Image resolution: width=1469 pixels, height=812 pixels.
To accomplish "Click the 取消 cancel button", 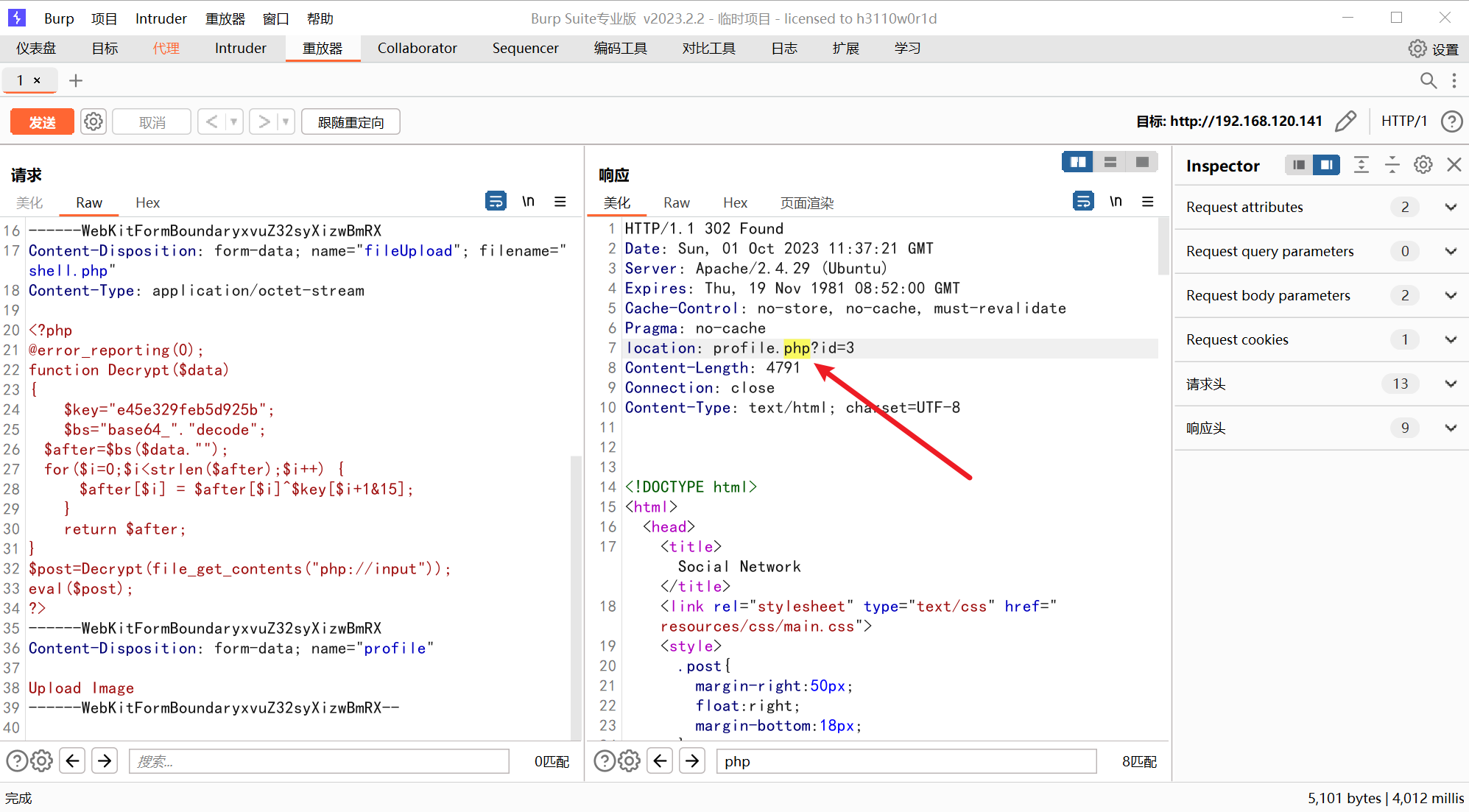I will click(152, 122).
